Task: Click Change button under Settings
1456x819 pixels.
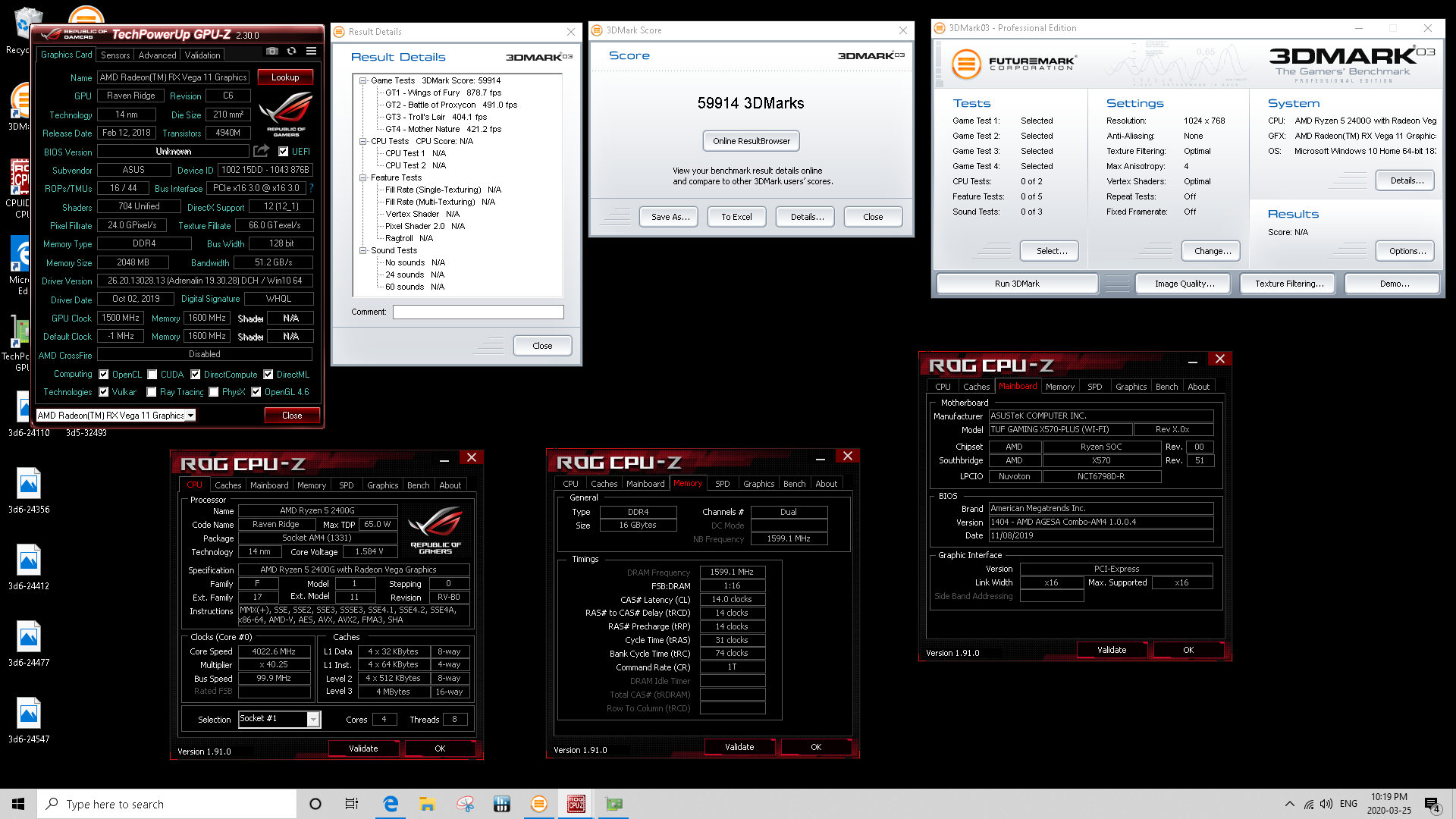Action: (x=1213, y=251)
